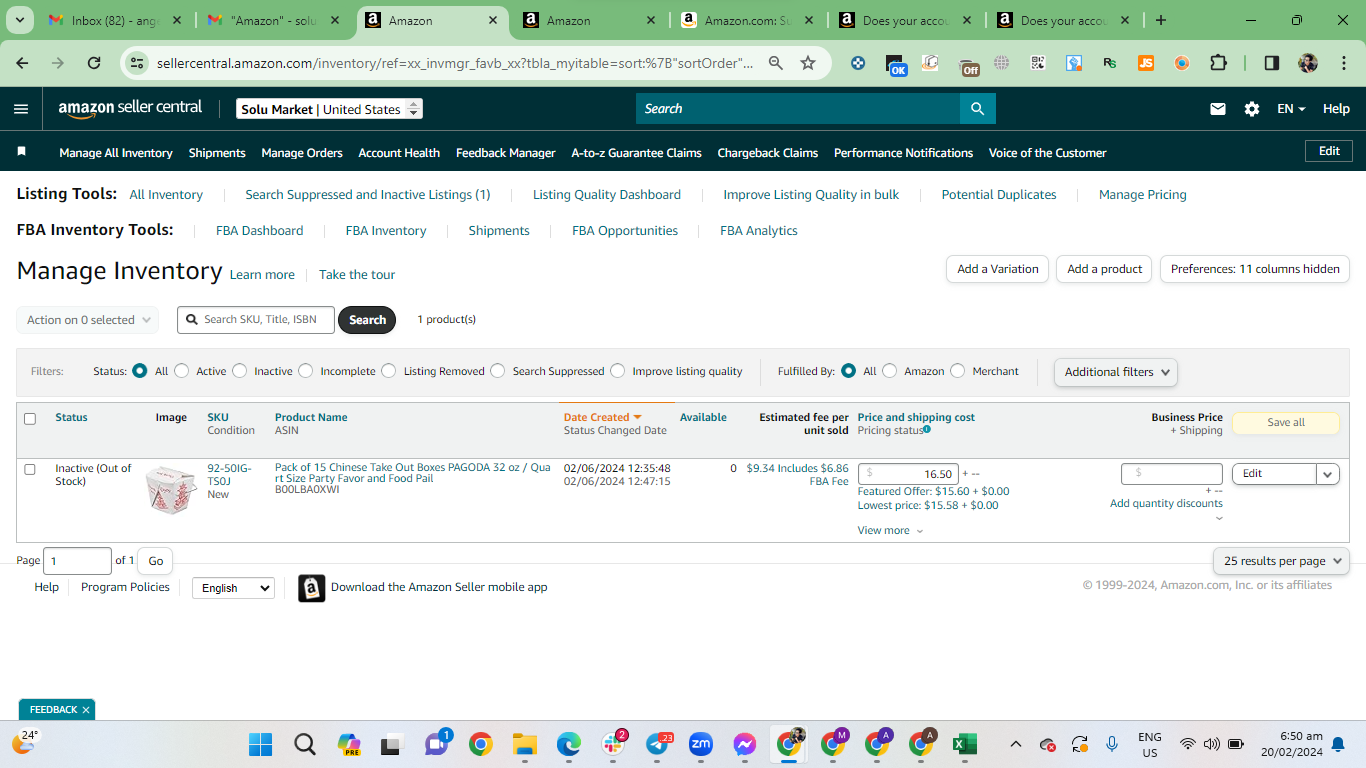The height and width of the screenshot is (768, 1366).
Task: Select Fulfilled By Amazon radio button
Action: [x=890, y=371]
